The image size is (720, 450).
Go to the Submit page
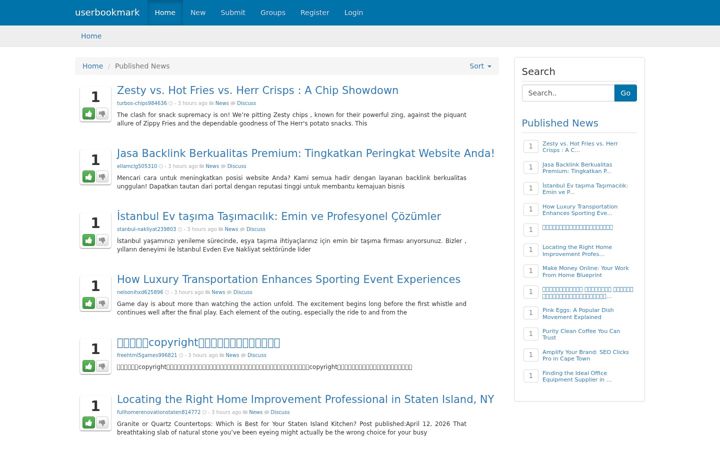[233, 12]
